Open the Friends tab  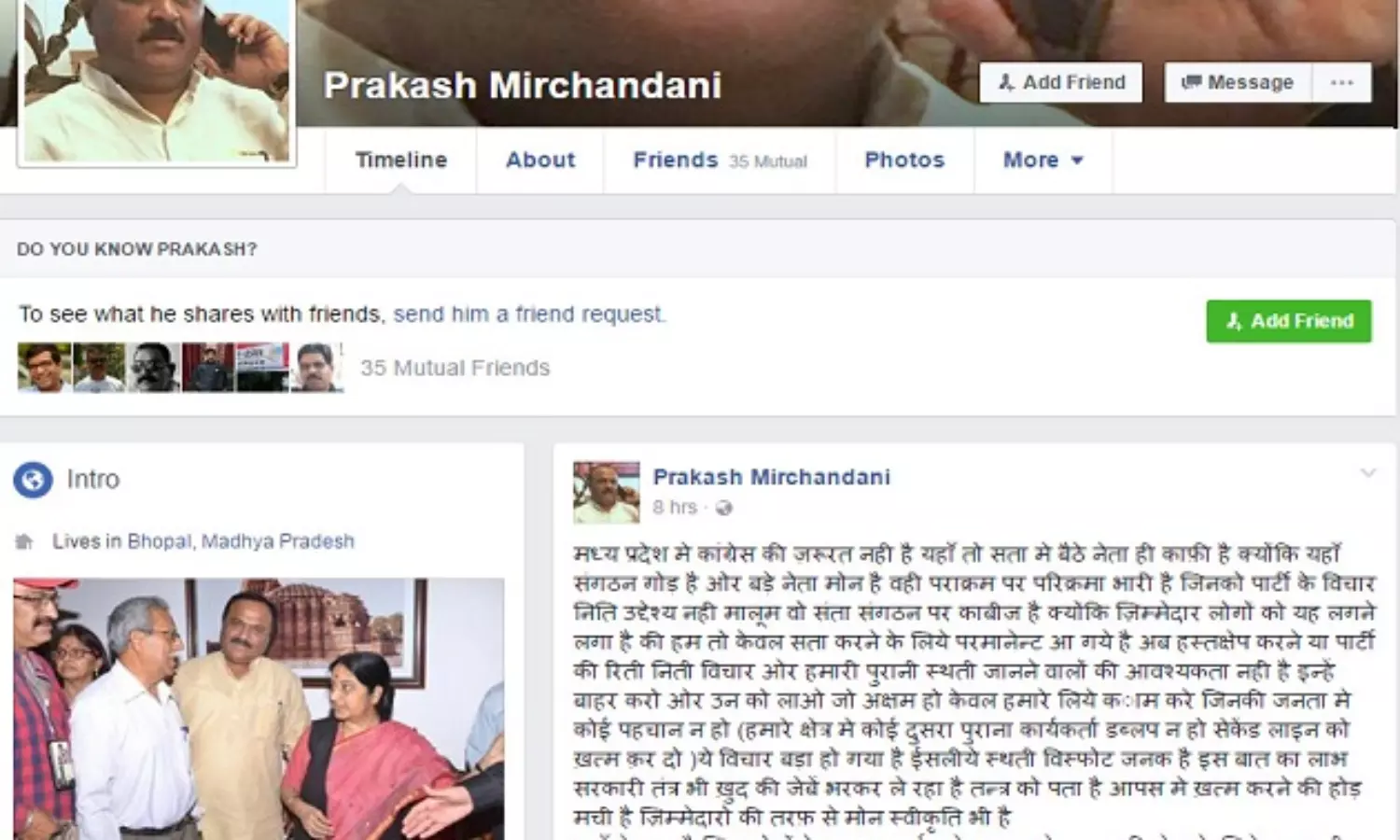(x=720, y=160)
